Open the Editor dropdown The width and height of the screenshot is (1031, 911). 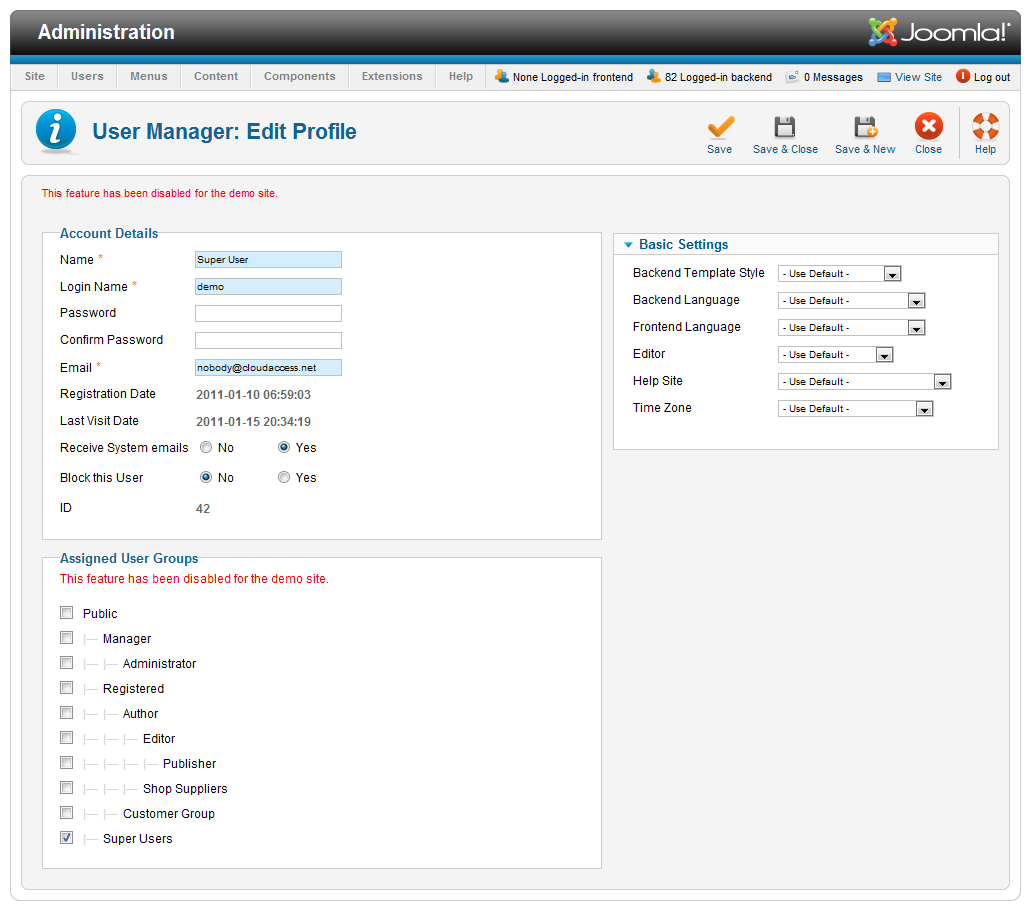click(x=835, y=355)
